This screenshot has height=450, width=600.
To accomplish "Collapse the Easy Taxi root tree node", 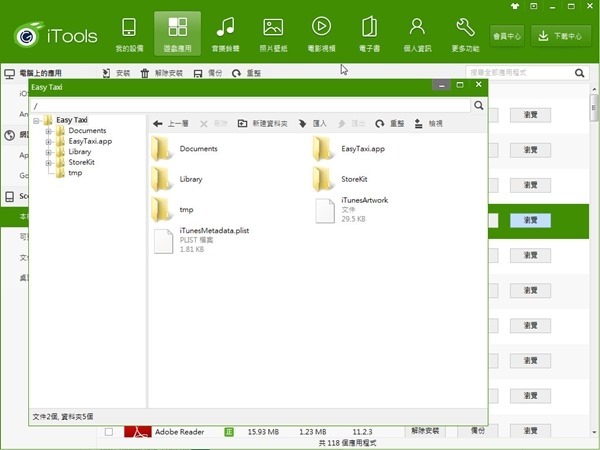I will click(37, 120).
